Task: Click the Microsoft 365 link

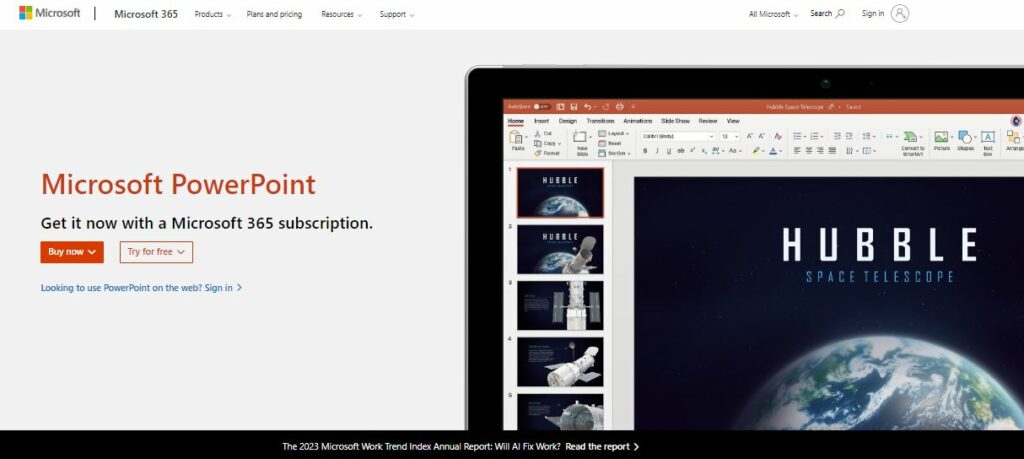Action: 146,14
